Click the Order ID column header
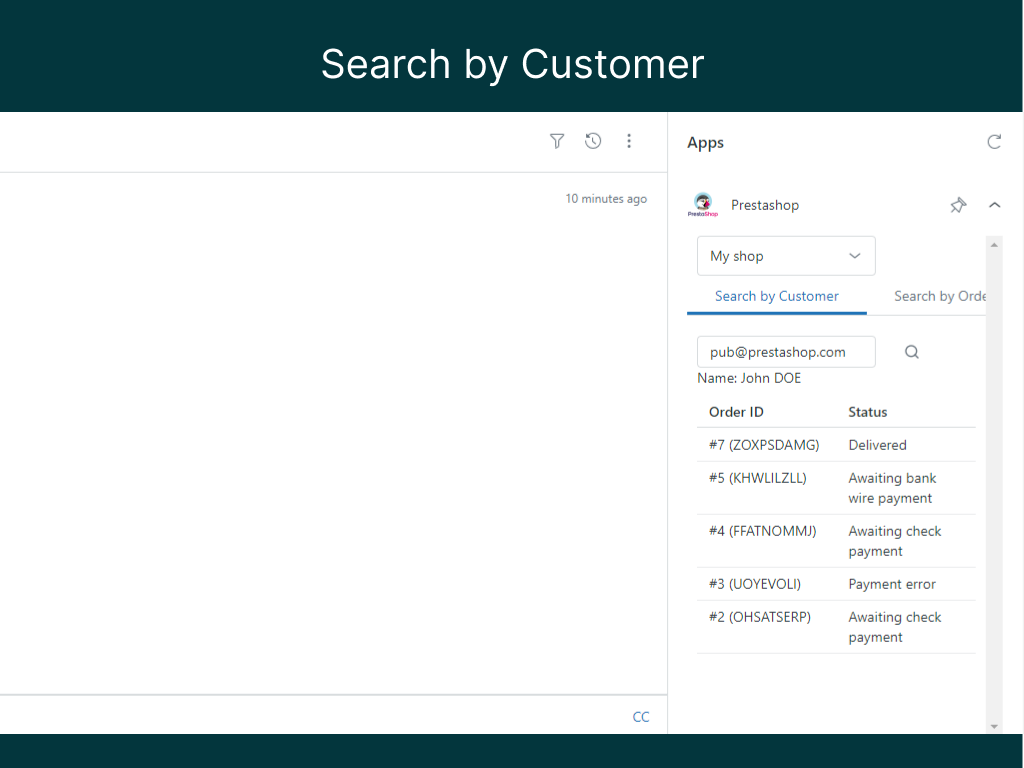Viewport: 1024px width, 768px height. click(x=736, y=412)
